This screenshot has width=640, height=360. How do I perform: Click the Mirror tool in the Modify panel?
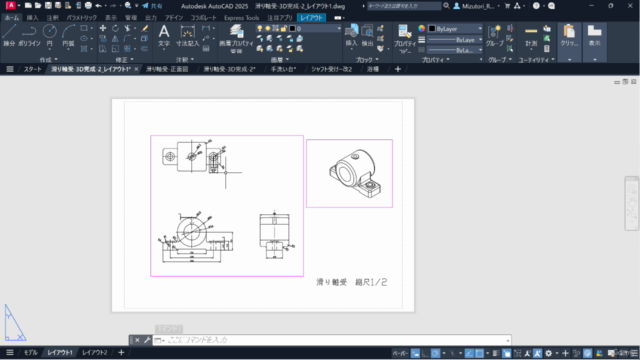[116, 38]
